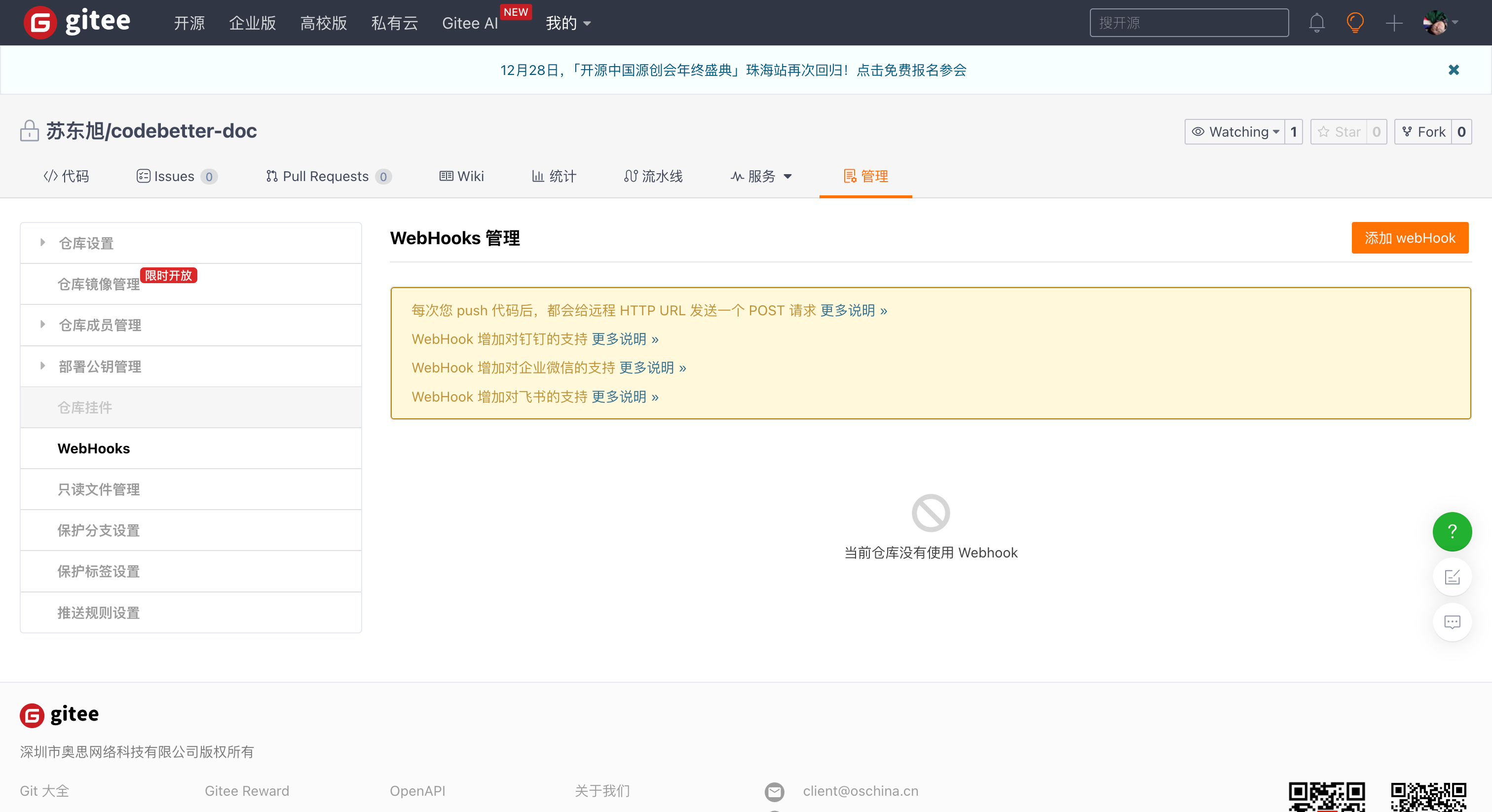This screenshot has height=812, width=1492.
Task: Open the user avatar menu
Action: coord(1440,23)
